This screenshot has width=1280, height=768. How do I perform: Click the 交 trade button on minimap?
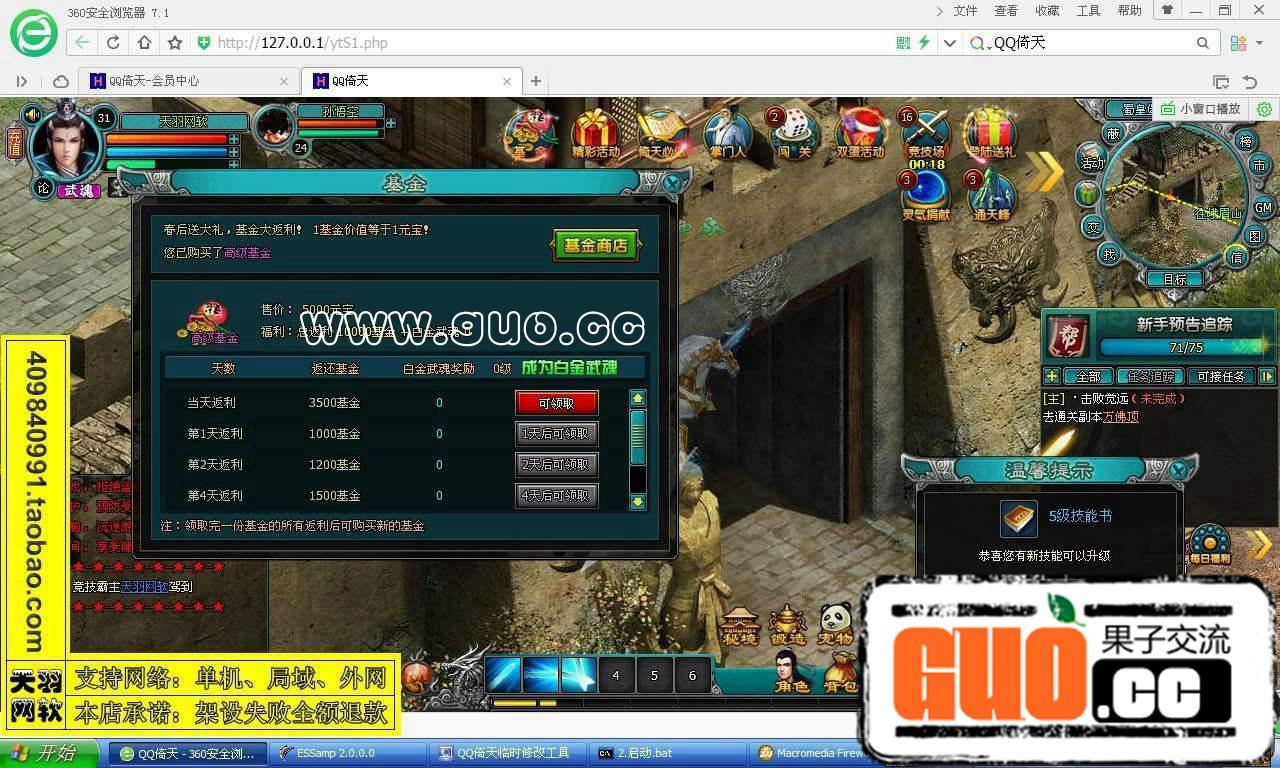[1093, 227]
